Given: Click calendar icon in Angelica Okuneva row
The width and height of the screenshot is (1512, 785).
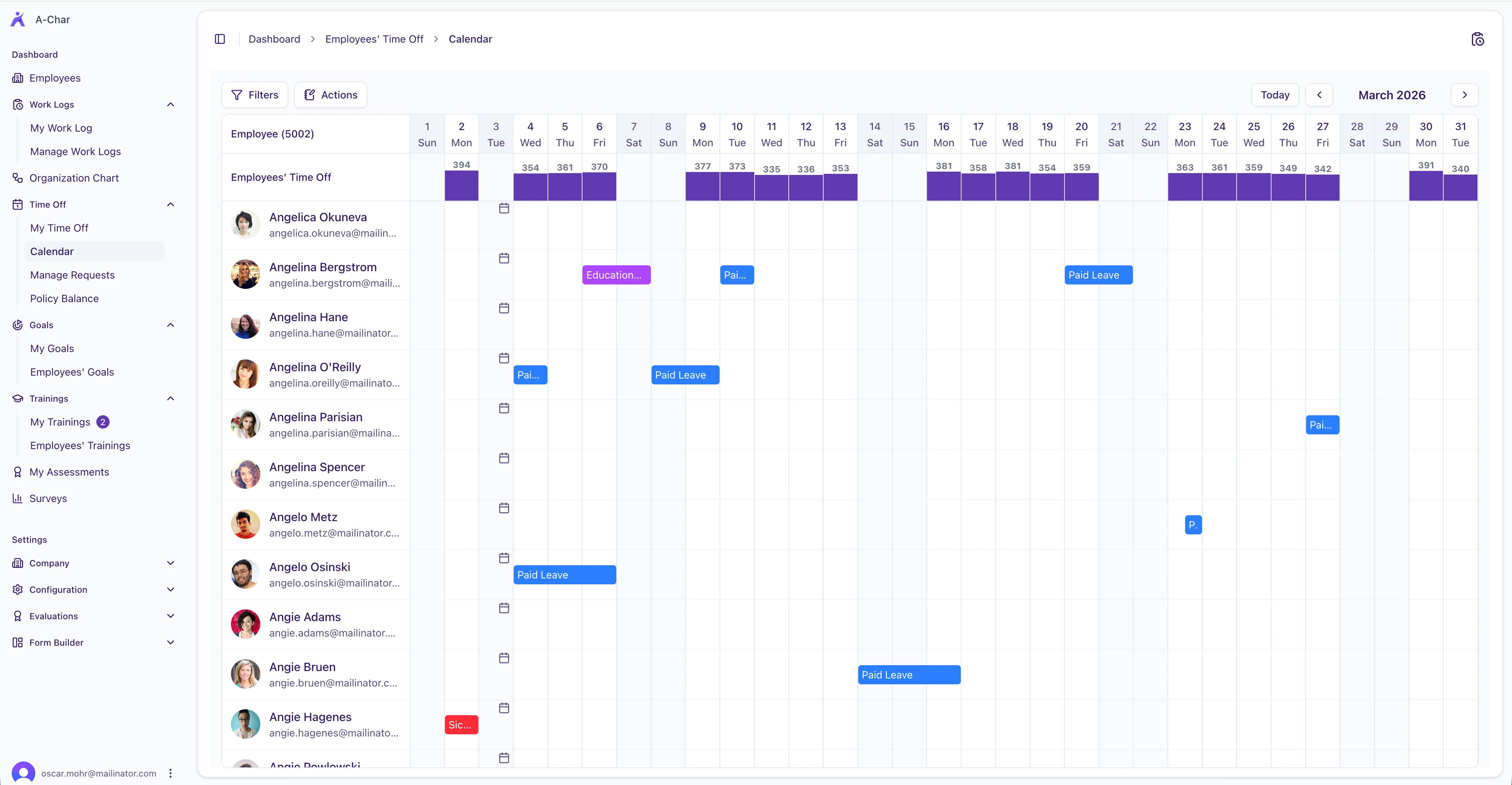Looking at the screenshot, I should coord(504,208).
